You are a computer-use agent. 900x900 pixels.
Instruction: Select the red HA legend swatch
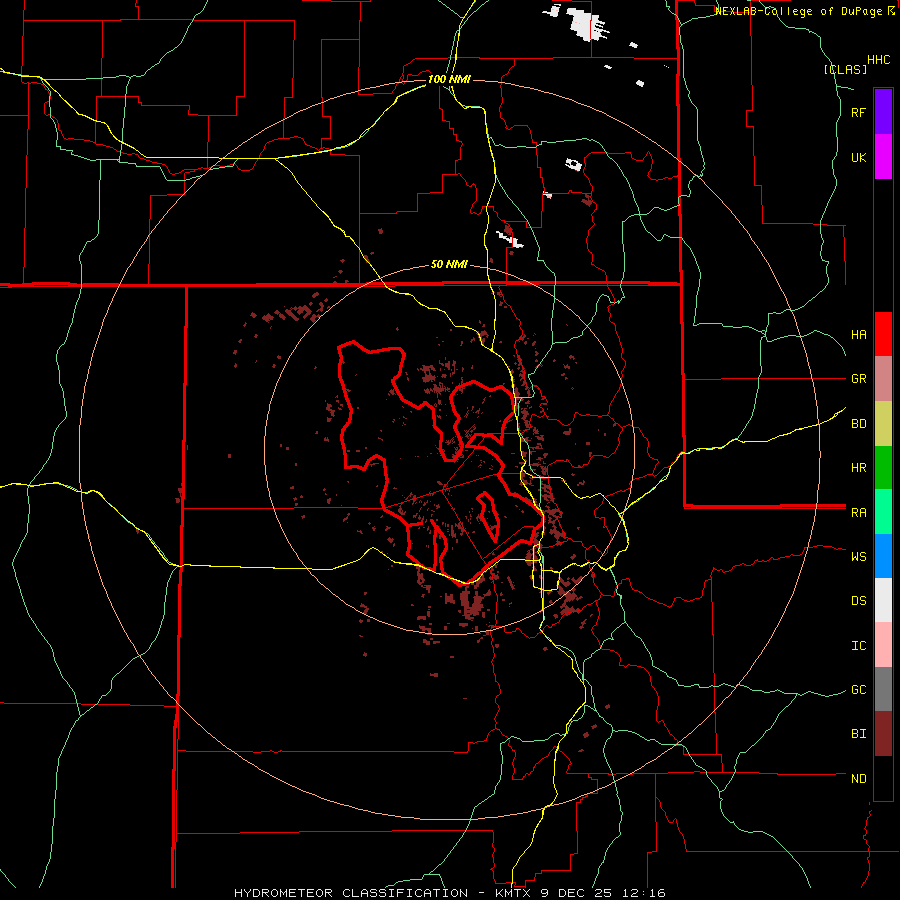coord(883,334)
